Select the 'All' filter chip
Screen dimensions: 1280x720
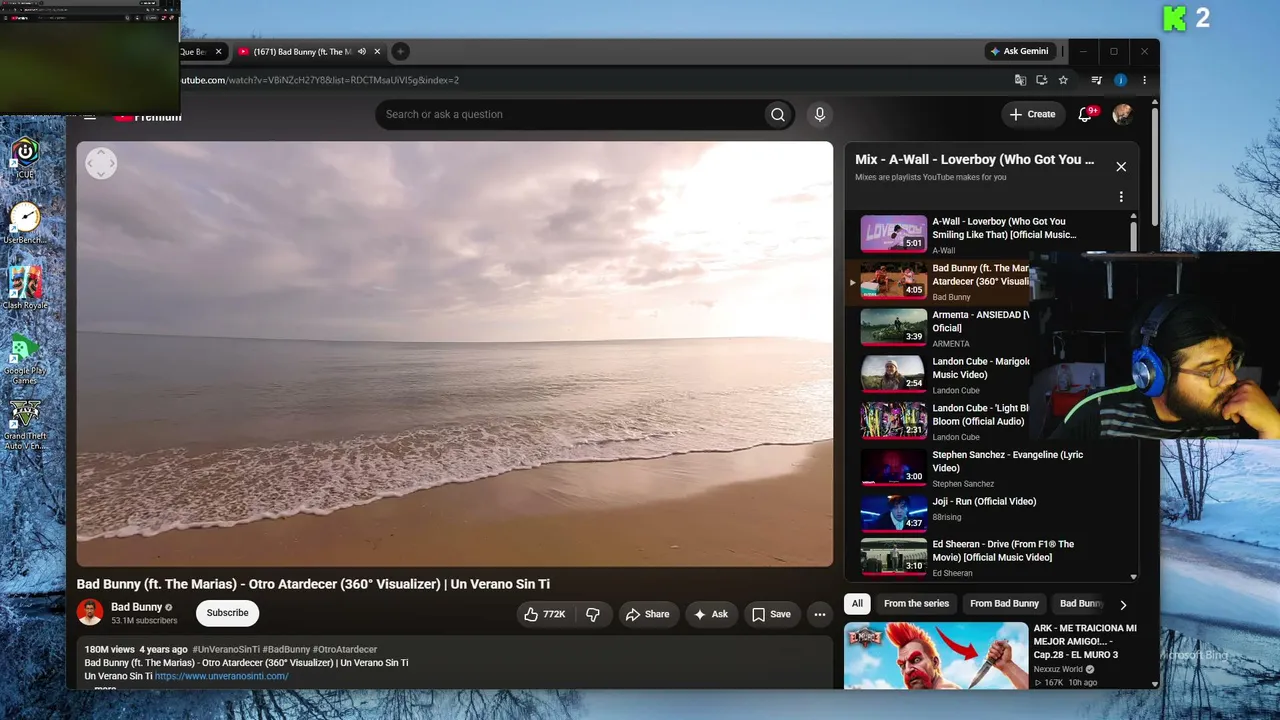coord(857,604)
